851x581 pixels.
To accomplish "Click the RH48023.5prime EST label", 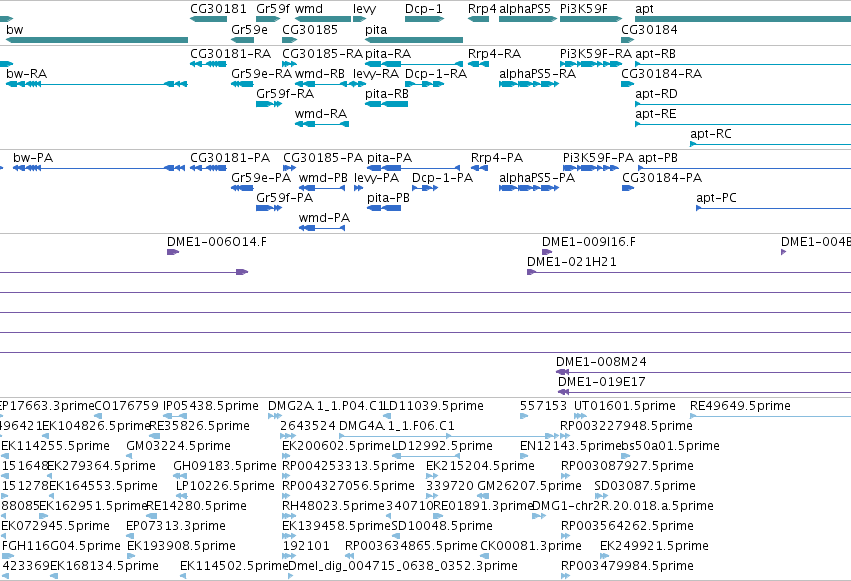I will 333,506.
